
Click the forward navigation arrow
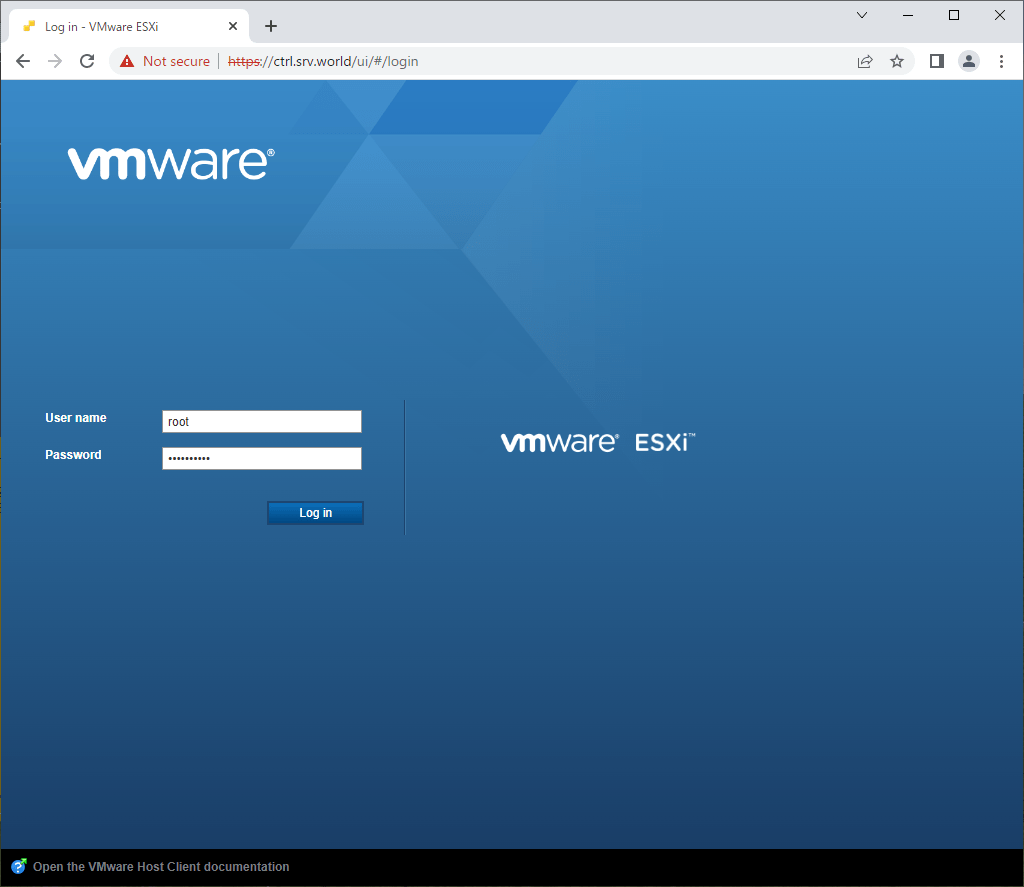click(54, 61)
